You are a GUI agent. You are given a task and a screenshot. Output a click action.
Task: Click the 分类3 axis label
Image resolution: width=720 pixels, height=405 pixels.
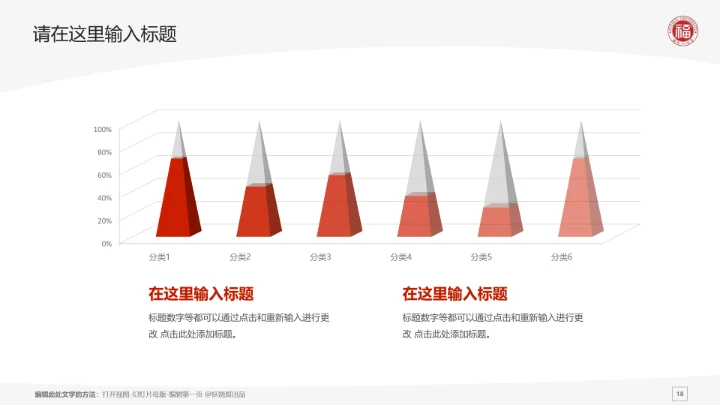pos(321,257)
